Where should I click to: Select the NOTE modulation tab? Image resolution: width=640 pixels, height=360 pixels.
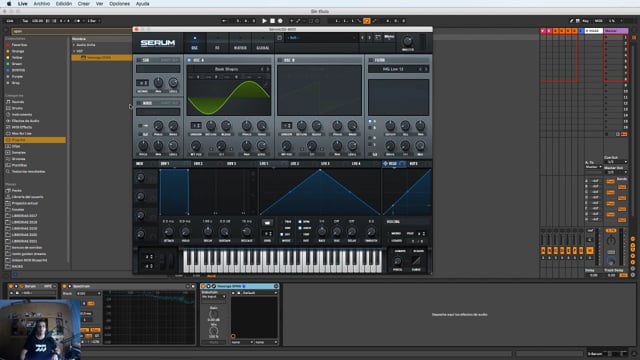click(413, 164)
